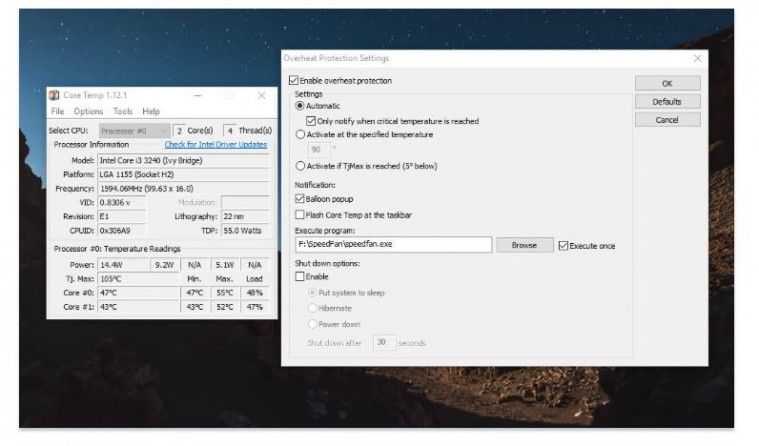
Task: Confirm settings with the OK button
Action: click(667, 83)
